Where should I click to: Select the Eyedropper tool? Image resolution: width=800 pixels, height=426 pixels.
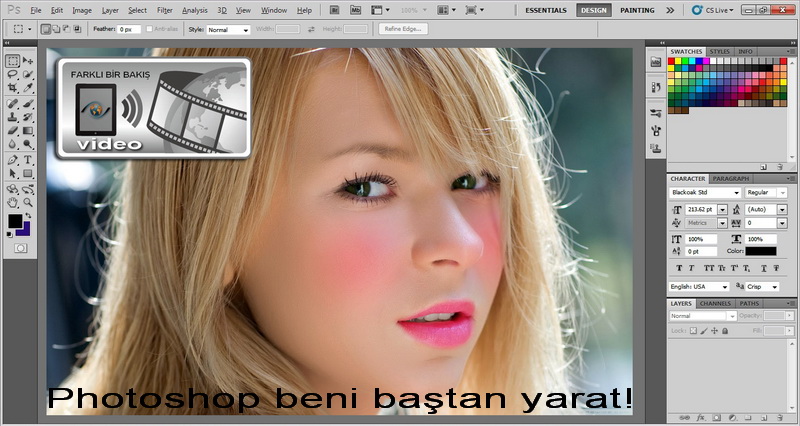[x=28, y=88]
